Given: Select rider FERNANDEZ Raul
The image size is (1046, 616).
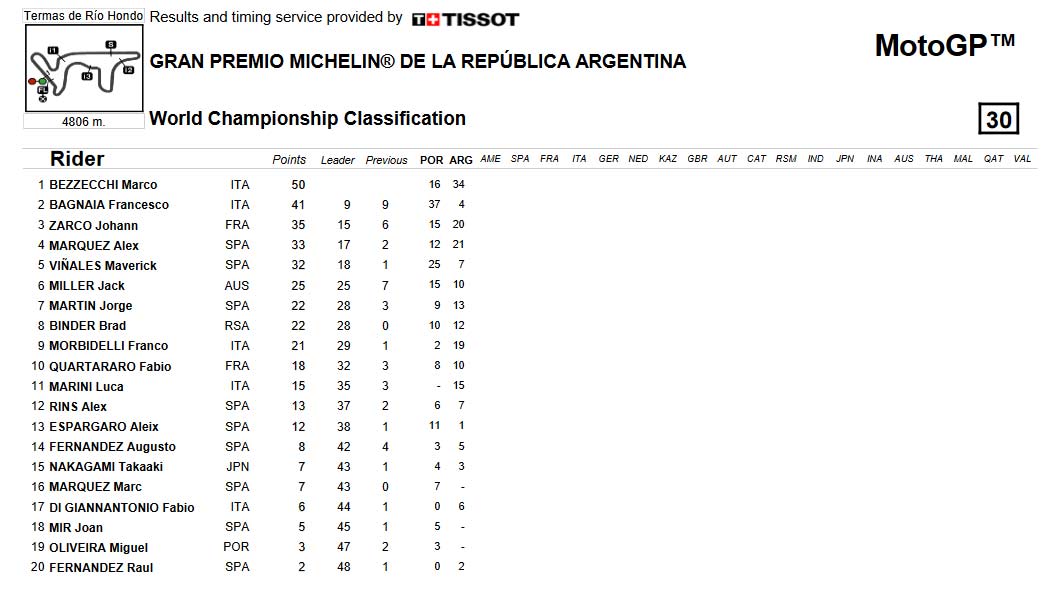Looking at the screenshot, I should pyautogui.click(x=101, y=568).
